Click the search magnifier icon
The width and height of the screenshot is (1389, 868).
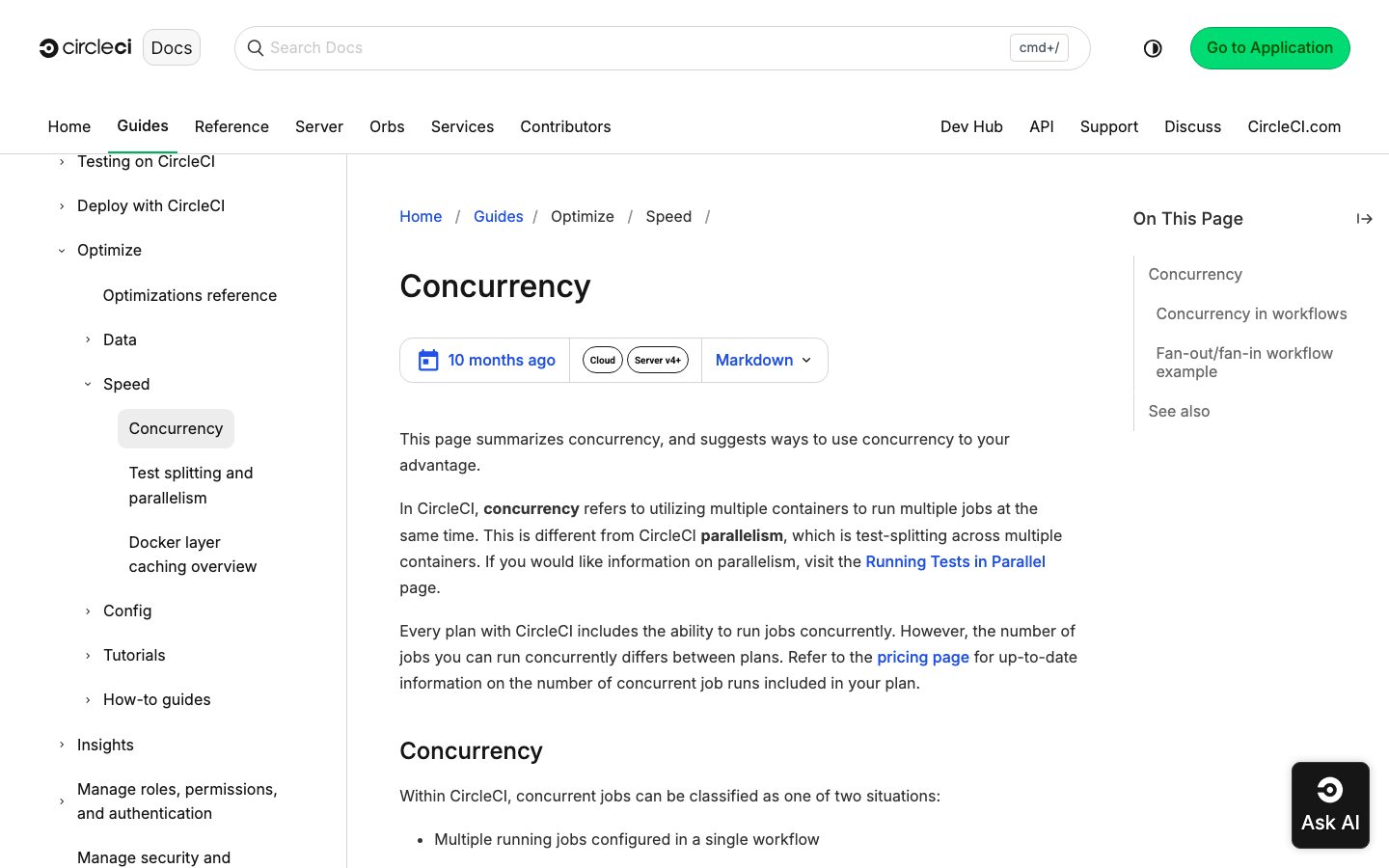click(x=256, y=48)
